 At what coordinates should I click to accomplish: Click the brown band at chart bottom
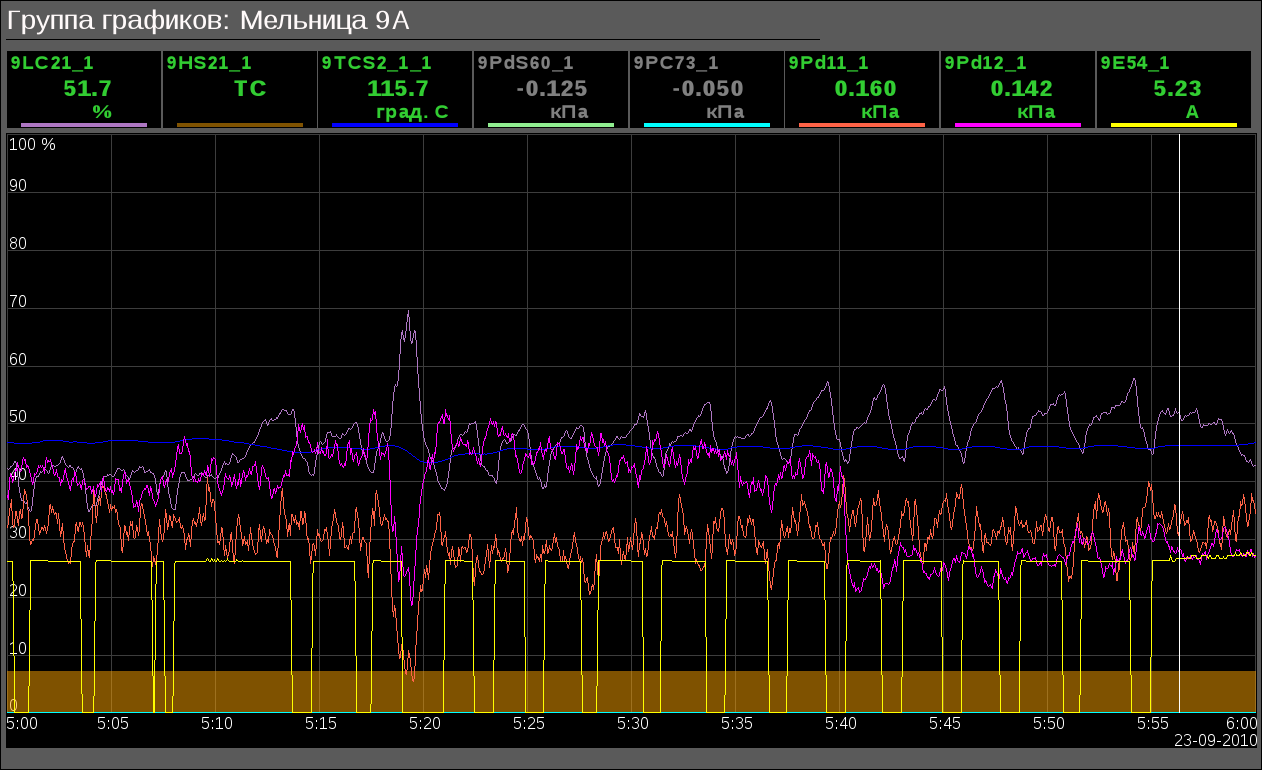pyautogui.click(x=630, y=691)
